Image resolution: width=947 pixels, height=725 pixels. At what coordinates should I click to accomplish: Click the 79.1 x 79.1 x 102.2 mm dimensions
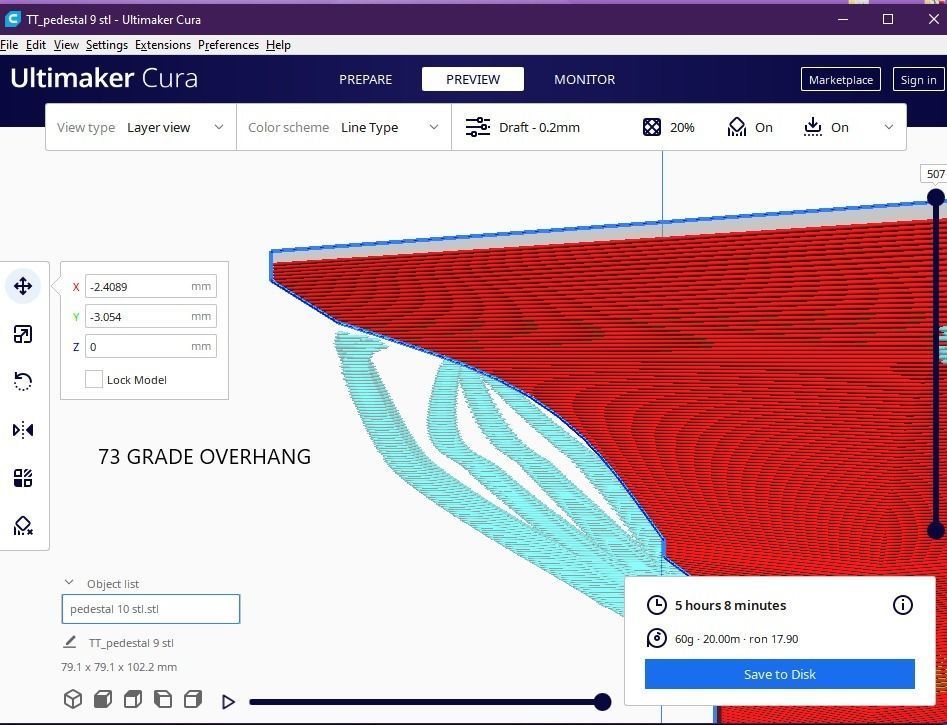tap(119, 667)
